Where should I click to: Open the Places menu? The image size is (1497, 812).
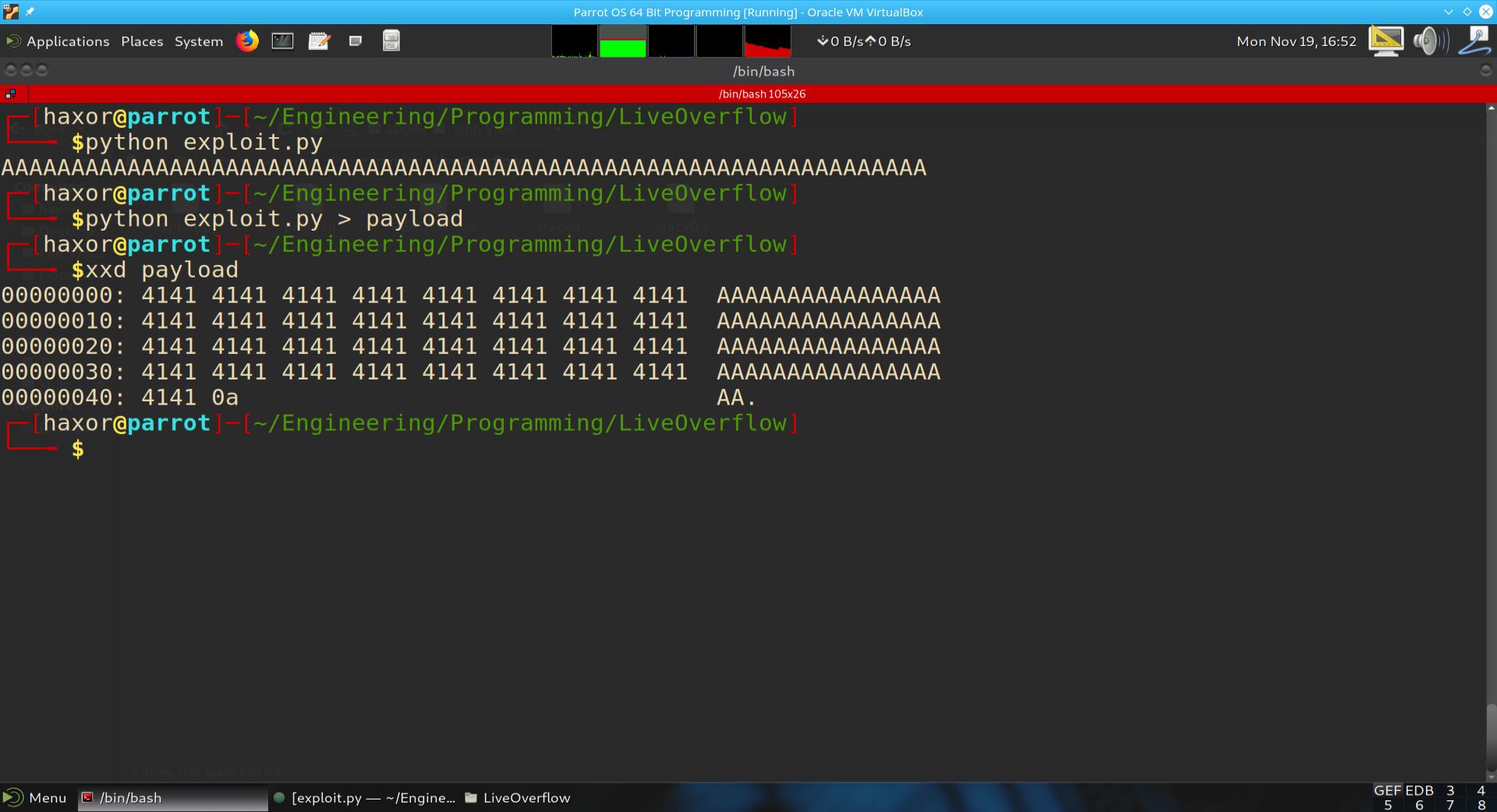pos(142,41)
